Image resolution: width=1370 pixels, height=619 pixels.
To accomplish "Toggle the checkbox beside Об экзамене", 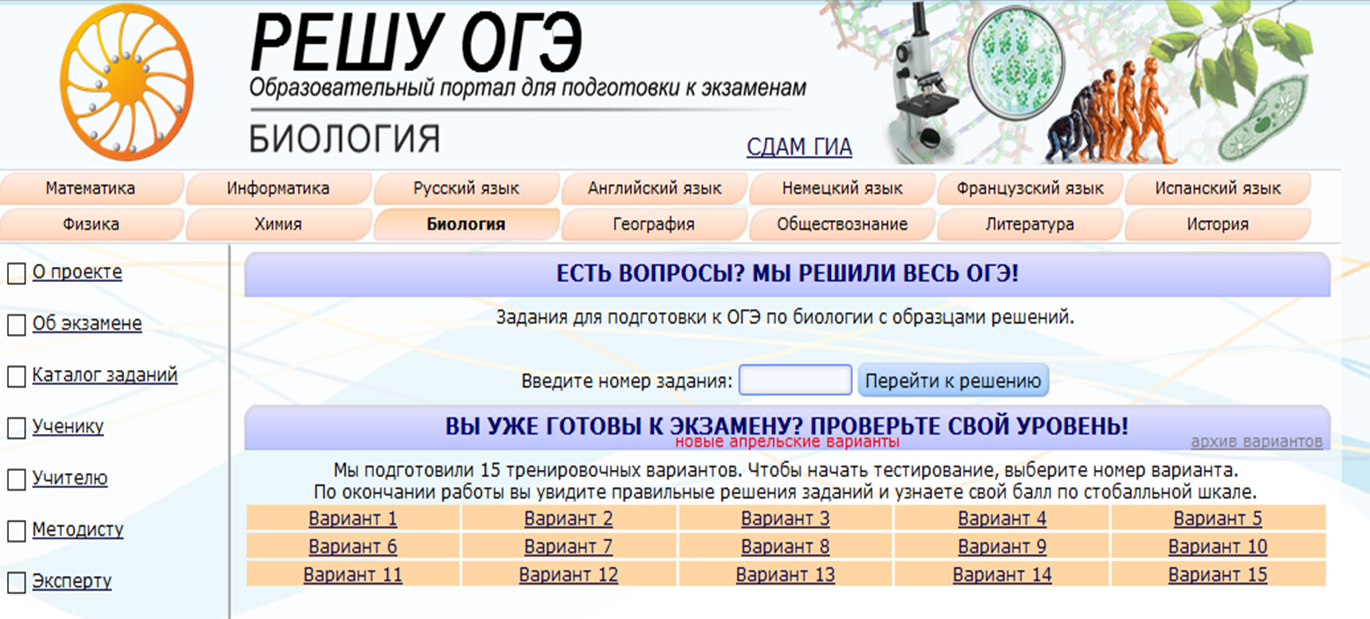I will (x=16, y=325).
